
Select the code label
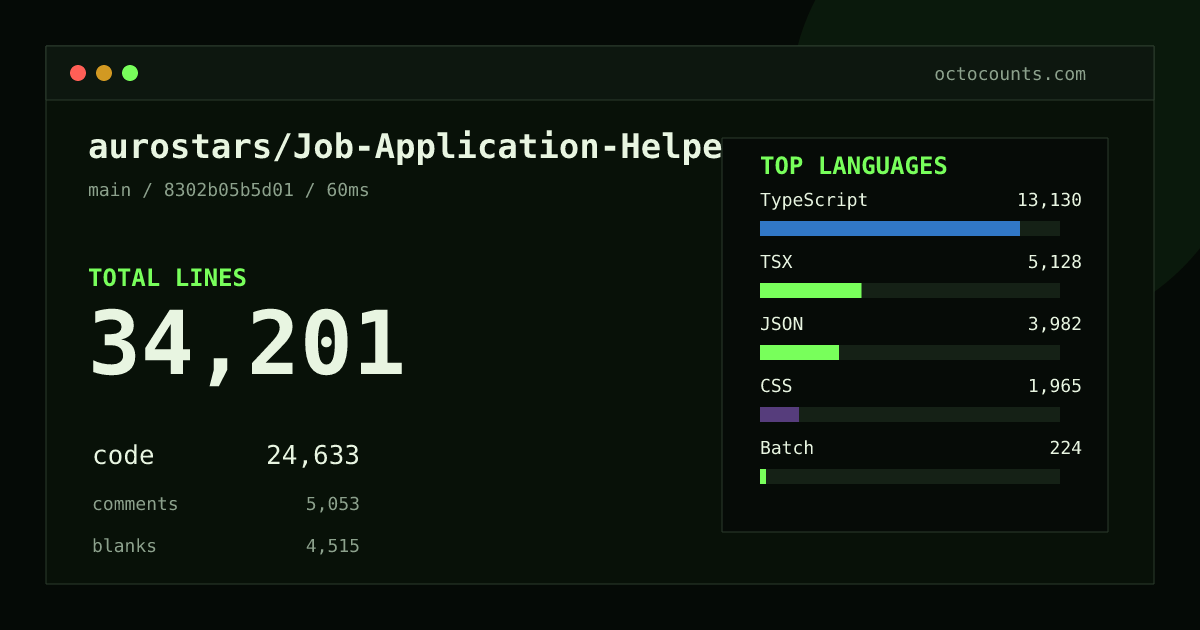[123, 456]
